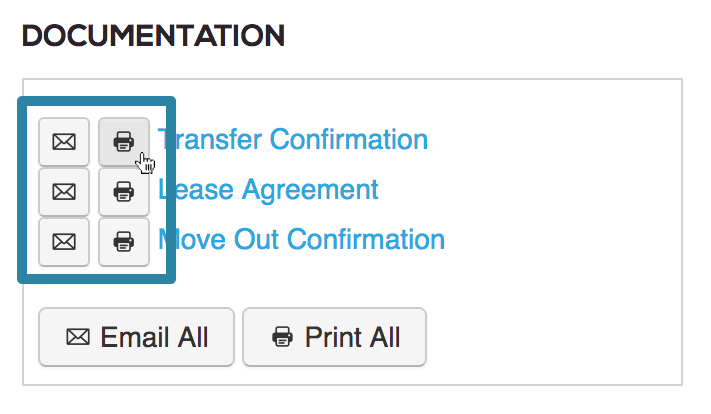Email the Transfer Confirmation document via envelope icon
Screen dimensions: 711x414
[64, 142]
